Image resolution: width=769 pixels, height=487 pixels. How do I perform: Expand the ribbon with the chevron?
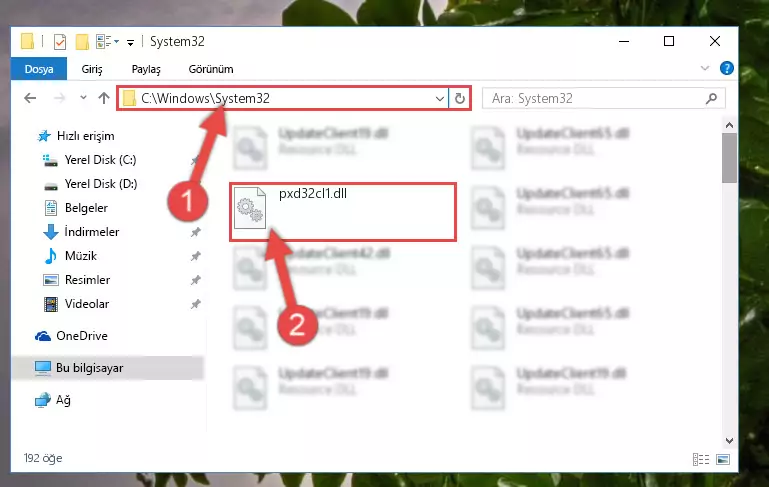[705, 68]
